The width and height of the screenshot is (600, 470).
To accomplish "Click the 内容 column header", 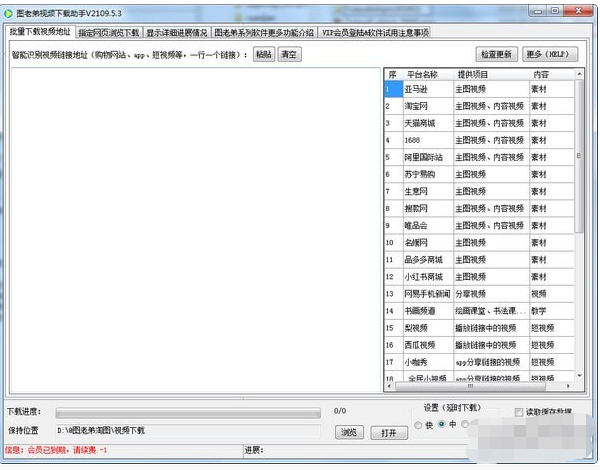I will point(552,75).
